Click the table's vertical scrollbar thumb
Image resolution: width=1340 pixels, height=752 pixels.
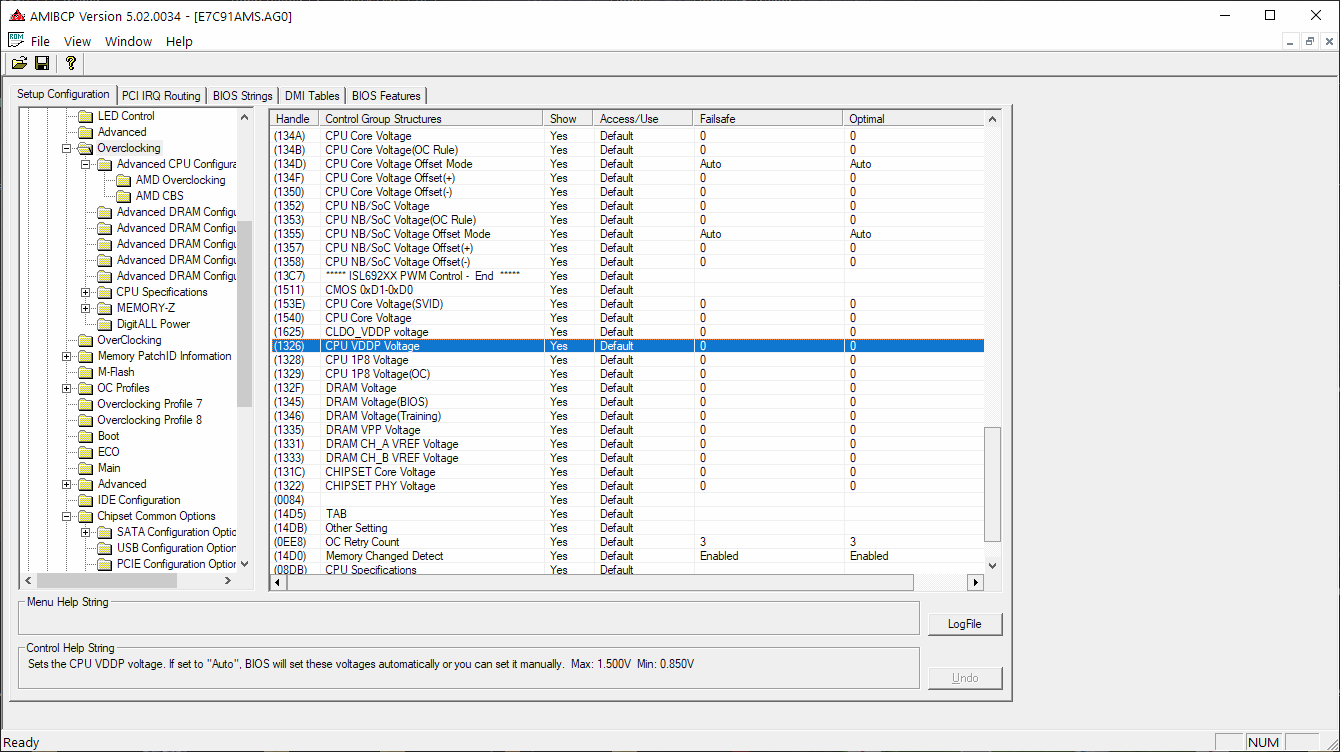(992, 484)
